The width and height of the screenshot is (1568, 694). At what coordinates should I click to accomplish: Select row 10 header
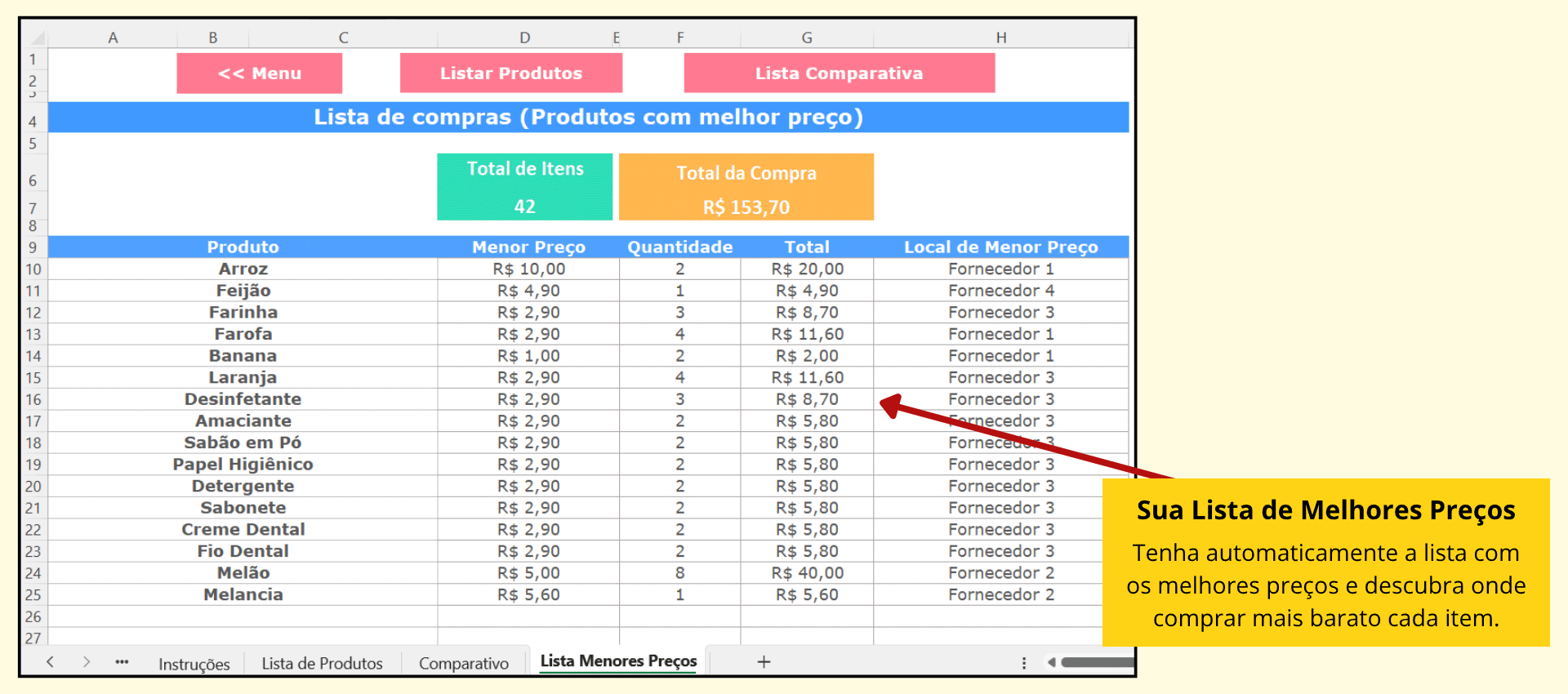click(33, 269)
